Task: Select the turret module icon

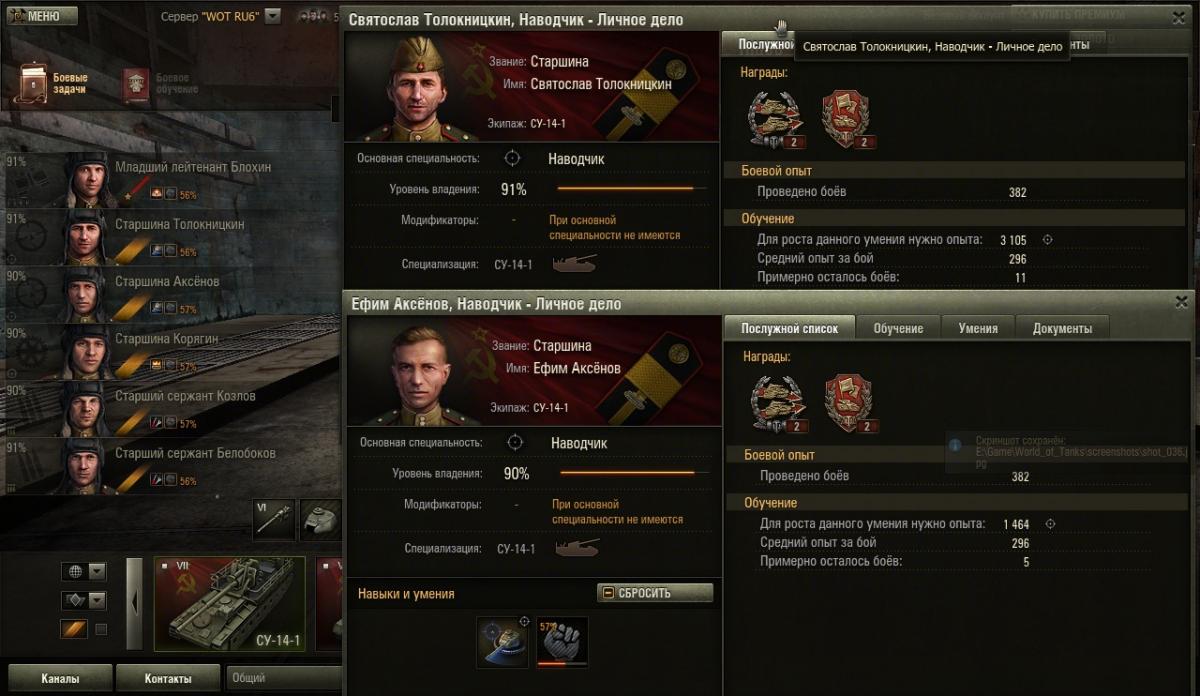Action: [320, 520]
